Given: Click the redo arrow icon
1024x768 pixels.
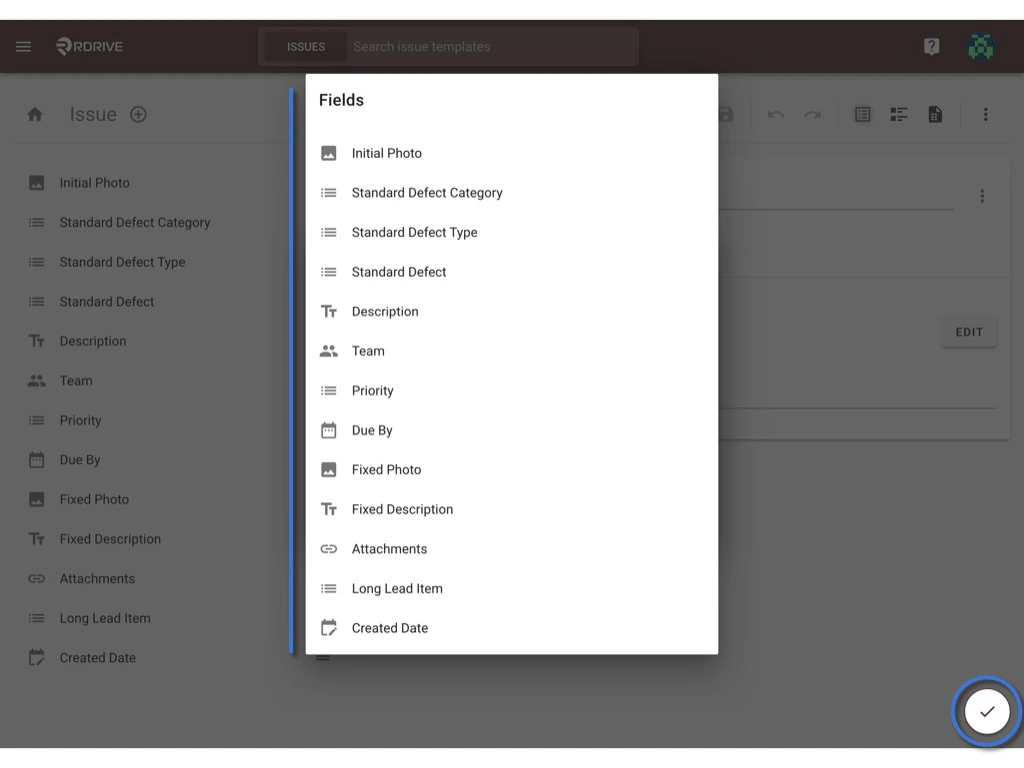Looking at the screenshot, I should pyautogui.click(x=812, y=115).
